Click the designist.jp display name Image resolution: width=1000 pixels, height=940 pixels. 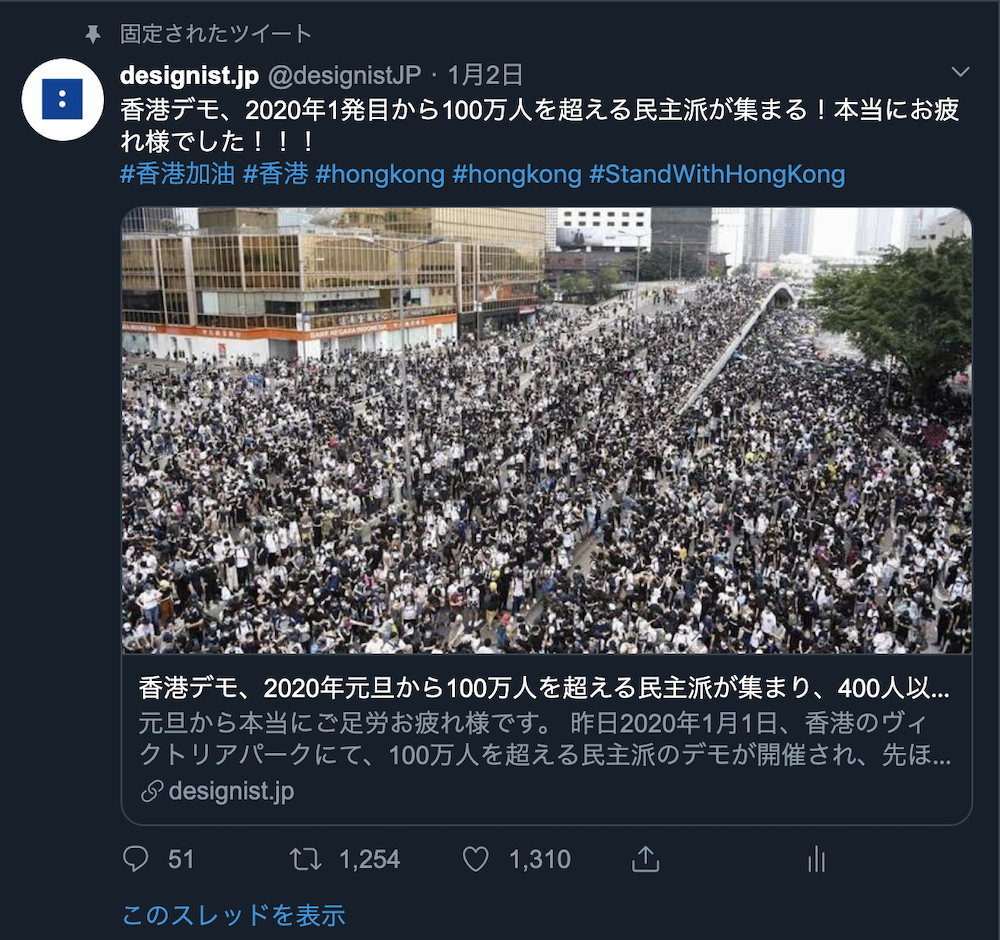pos(189,75)
